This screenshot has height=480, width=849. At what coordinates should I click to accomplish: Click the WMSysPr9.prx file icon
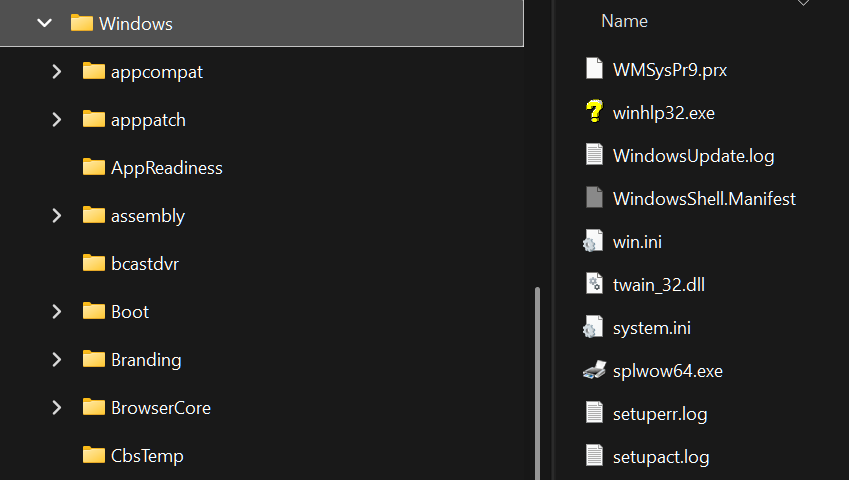pyautogui.click(x=594, y=68)
